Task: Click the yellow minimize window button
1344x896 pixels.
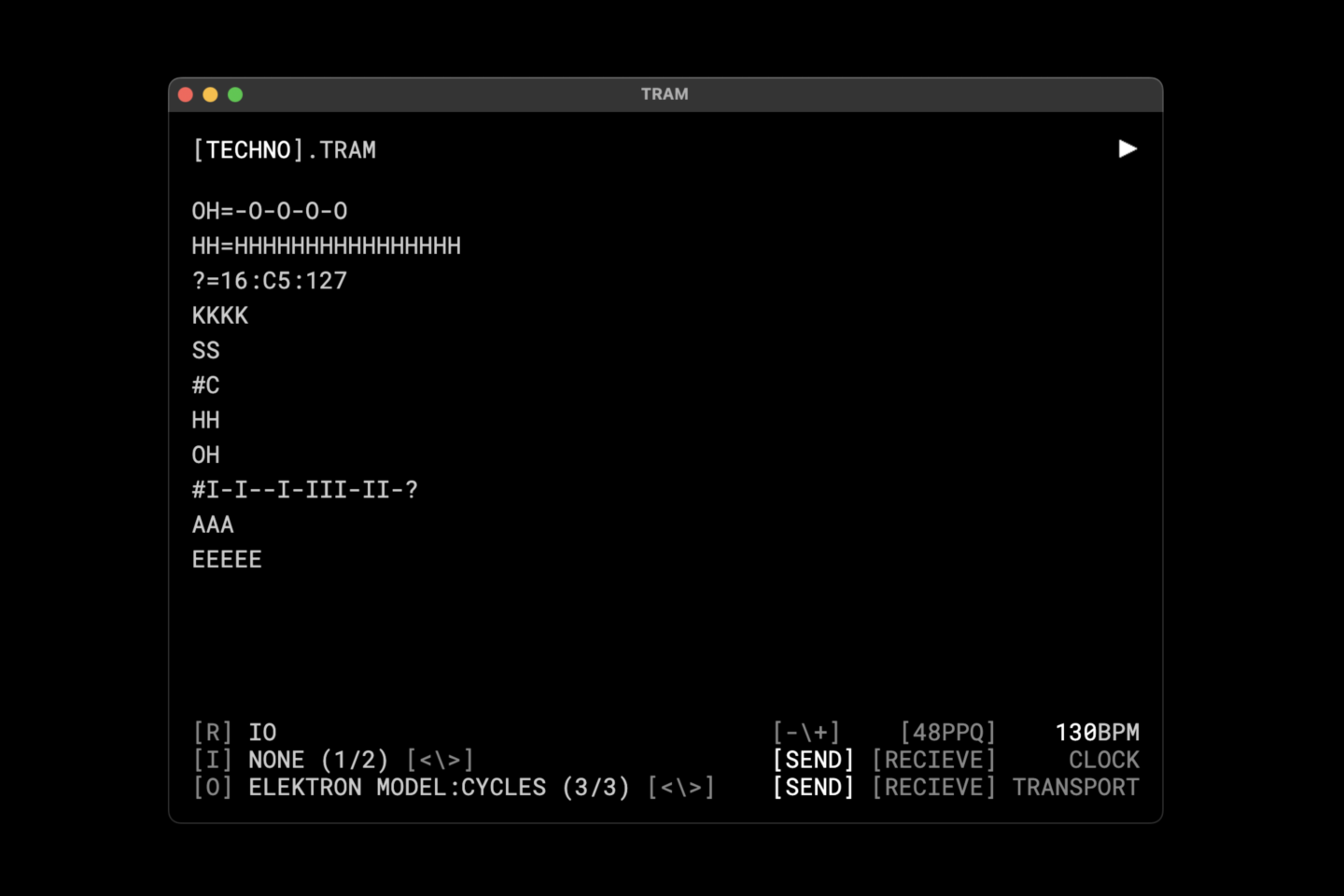Action: [x=210, y=94]
